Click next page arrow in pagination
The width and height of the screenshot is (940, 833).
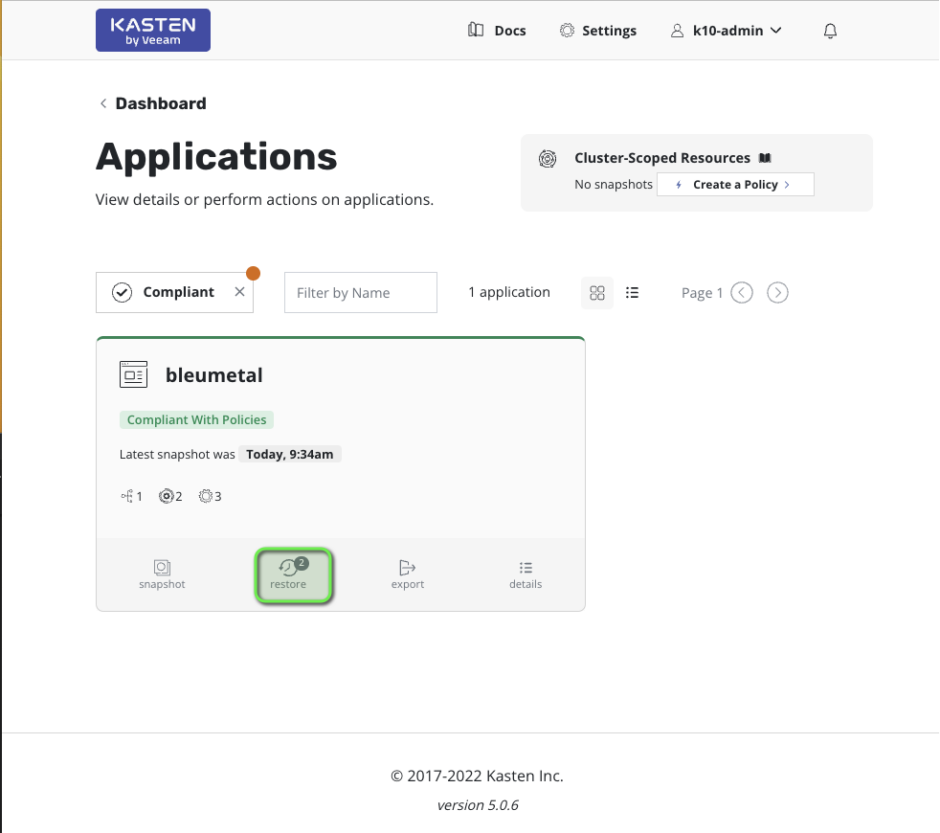coord(777,292)
